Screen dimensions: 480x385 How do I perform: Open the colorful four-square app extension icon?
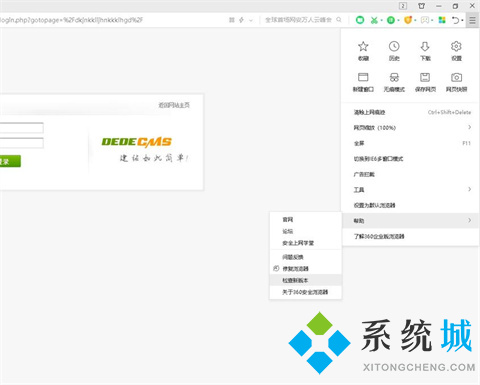coord(442,20)
